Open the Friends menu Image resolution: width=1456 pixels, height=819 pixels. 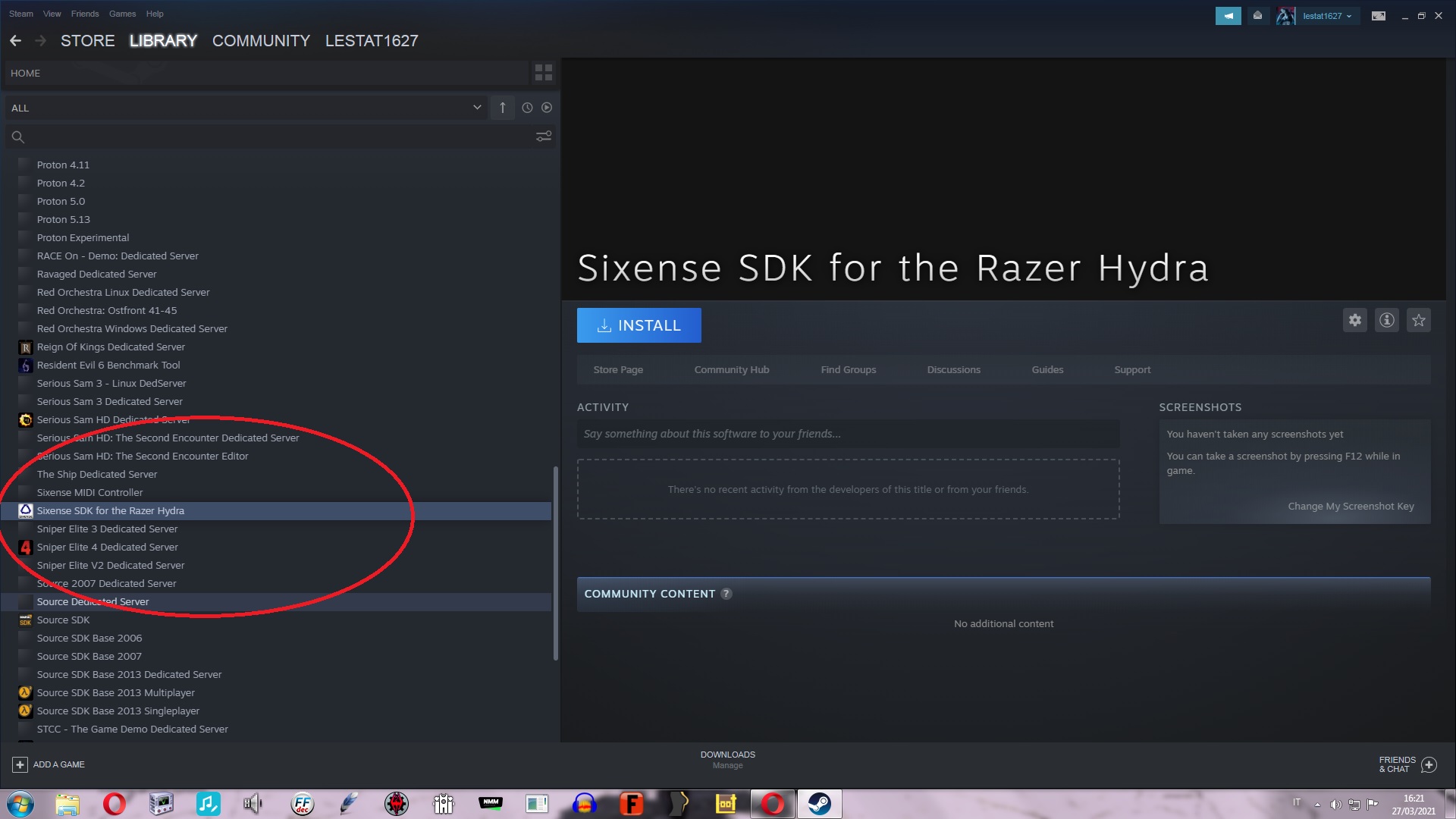click(85, 14)
